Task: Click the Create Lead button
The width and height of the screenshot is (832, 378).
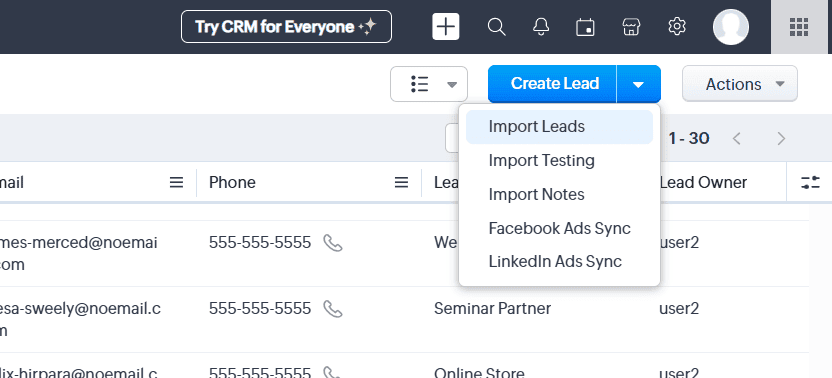Action: coord(552,84)
